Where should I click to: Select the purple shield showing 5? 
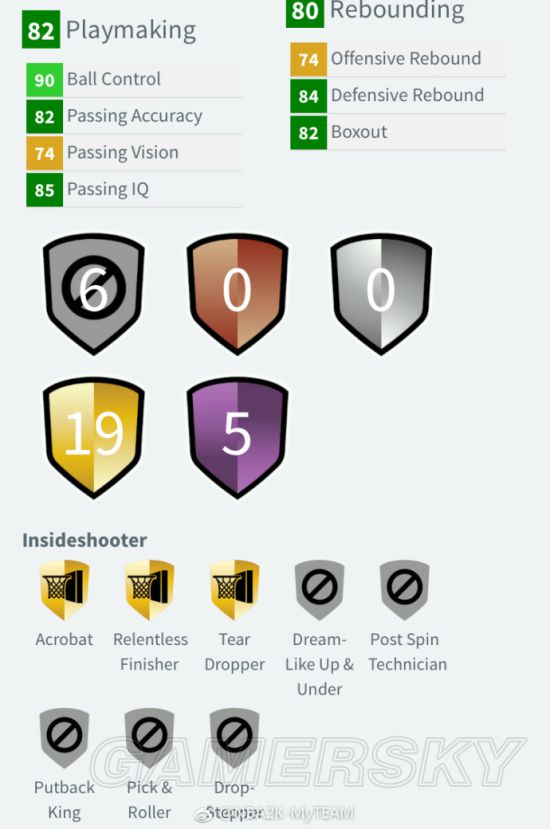[x=237, y=437]
